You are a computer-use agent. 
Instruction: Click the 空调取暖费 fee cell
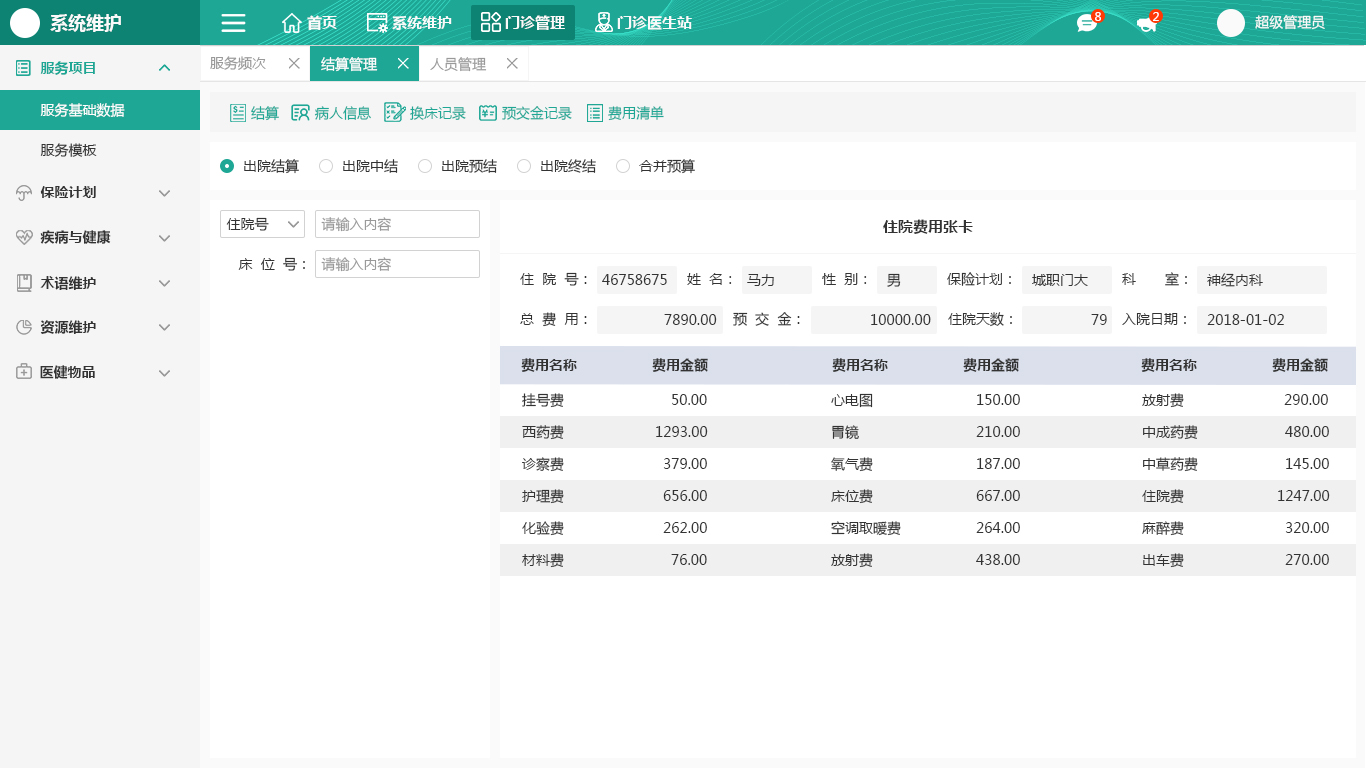point(866,528)
